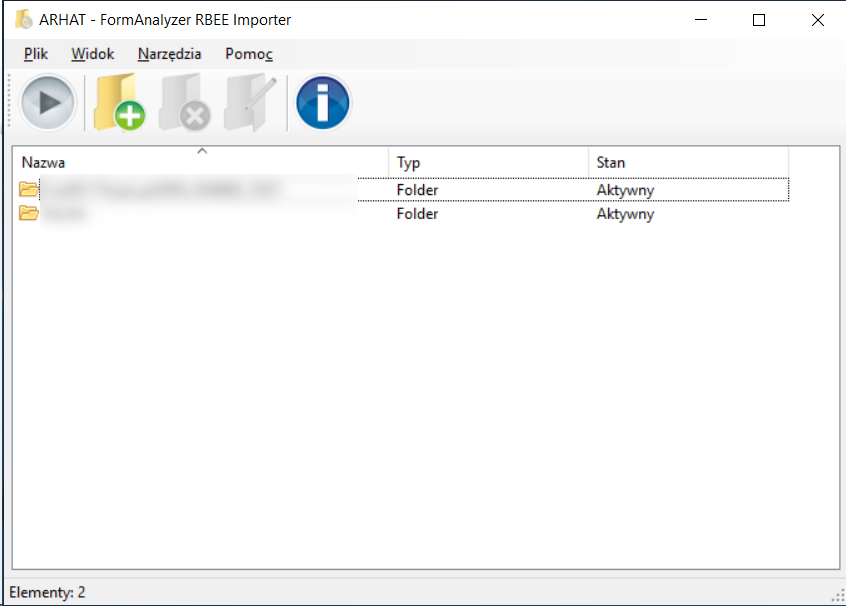Open the Widok menu
The height and width of the screenshot is (606, 846).
[93, 54]
